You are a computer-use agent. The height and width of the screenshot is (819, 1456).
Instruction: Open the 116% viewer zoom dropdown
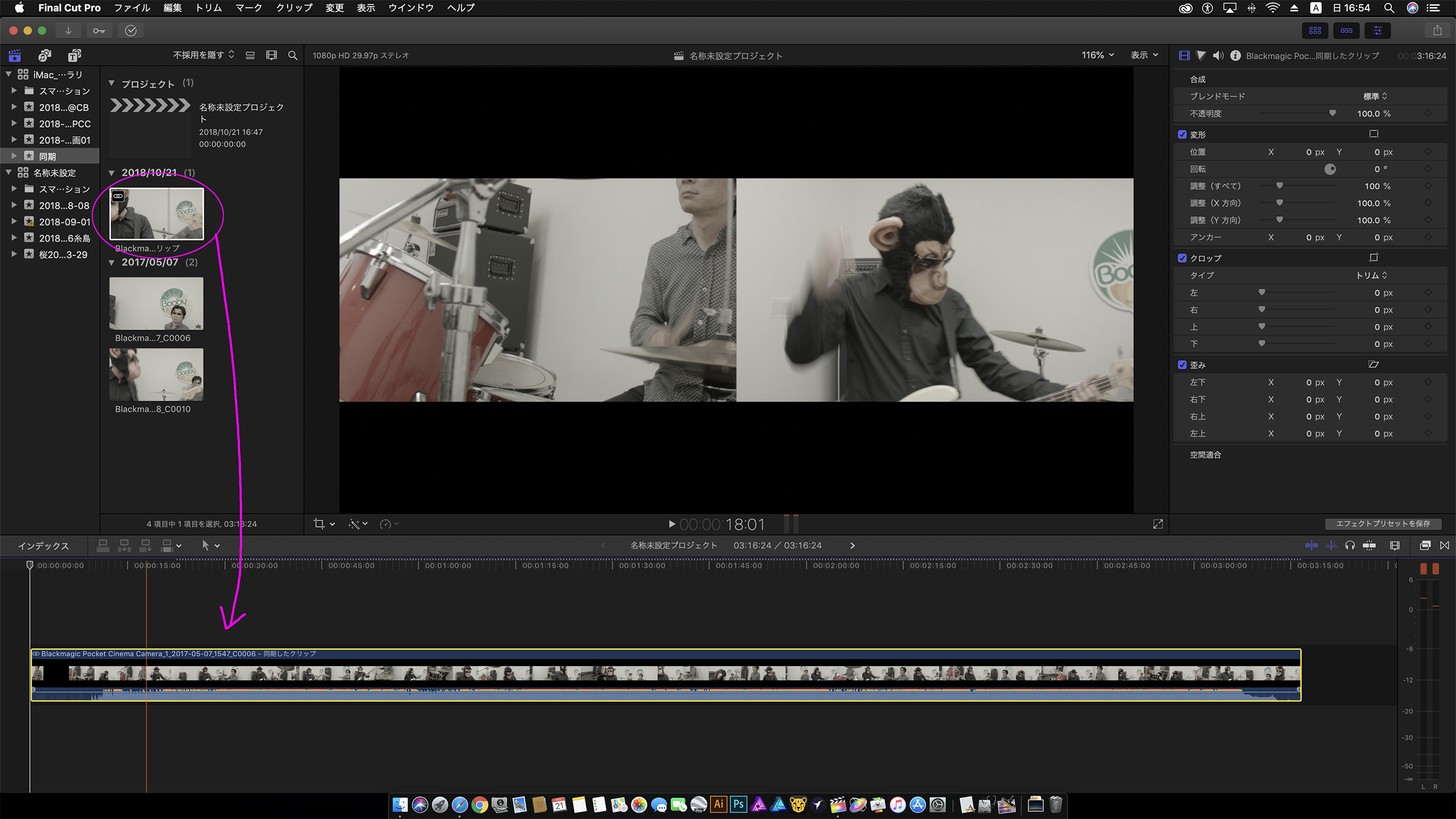pyautogui.click(x=1097, y=55)
